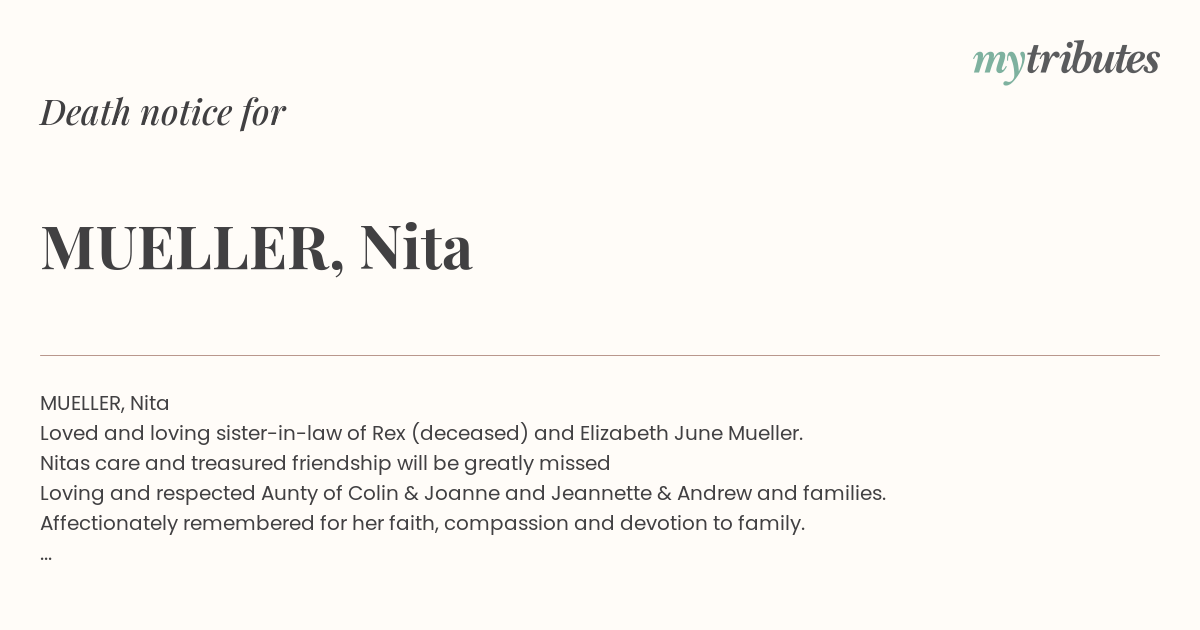Click the horizontal divider line
Screen dimensions: 1200x630
click(x=600, y=355)
